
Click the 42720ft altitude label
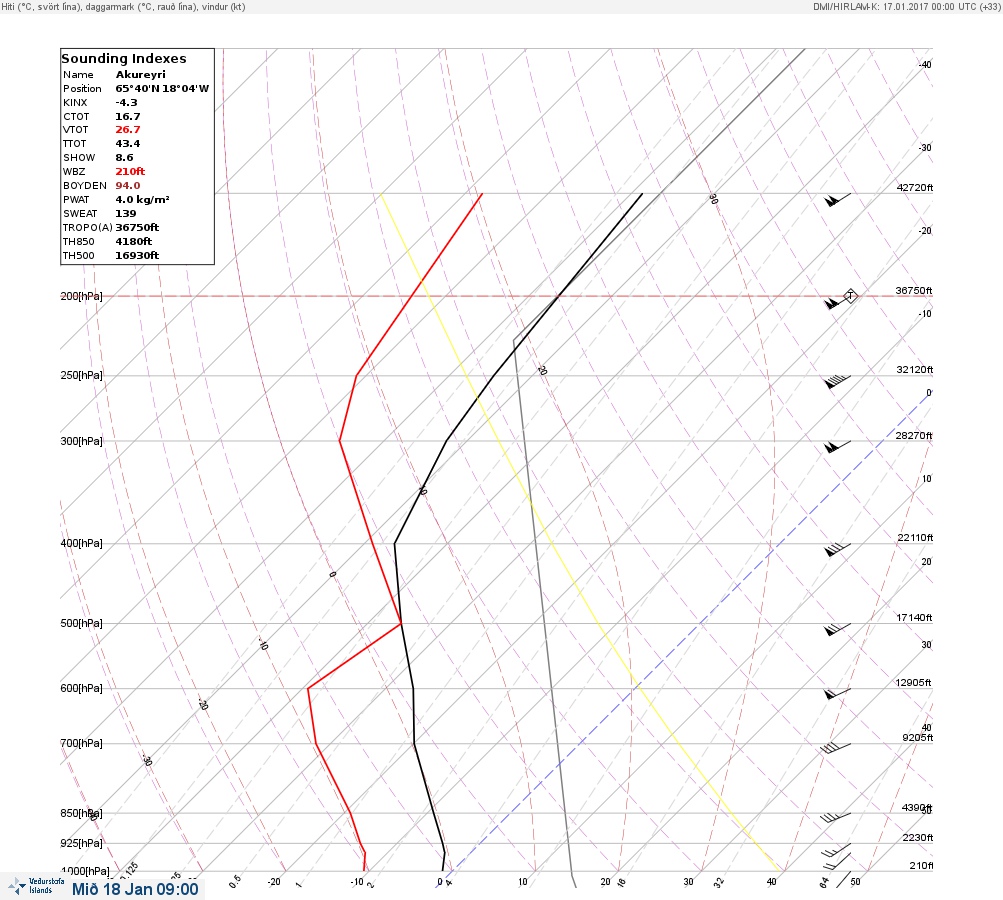coord(915,187)
